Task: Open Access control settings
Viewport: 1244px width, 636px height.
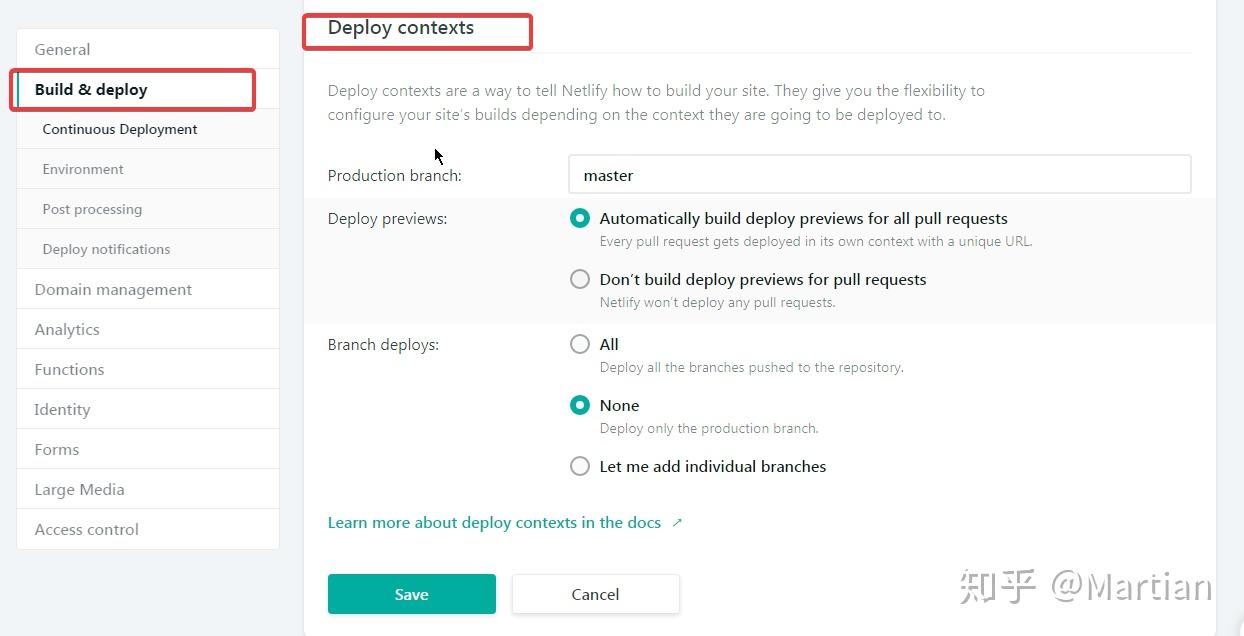Action: (x=87, y=529)
